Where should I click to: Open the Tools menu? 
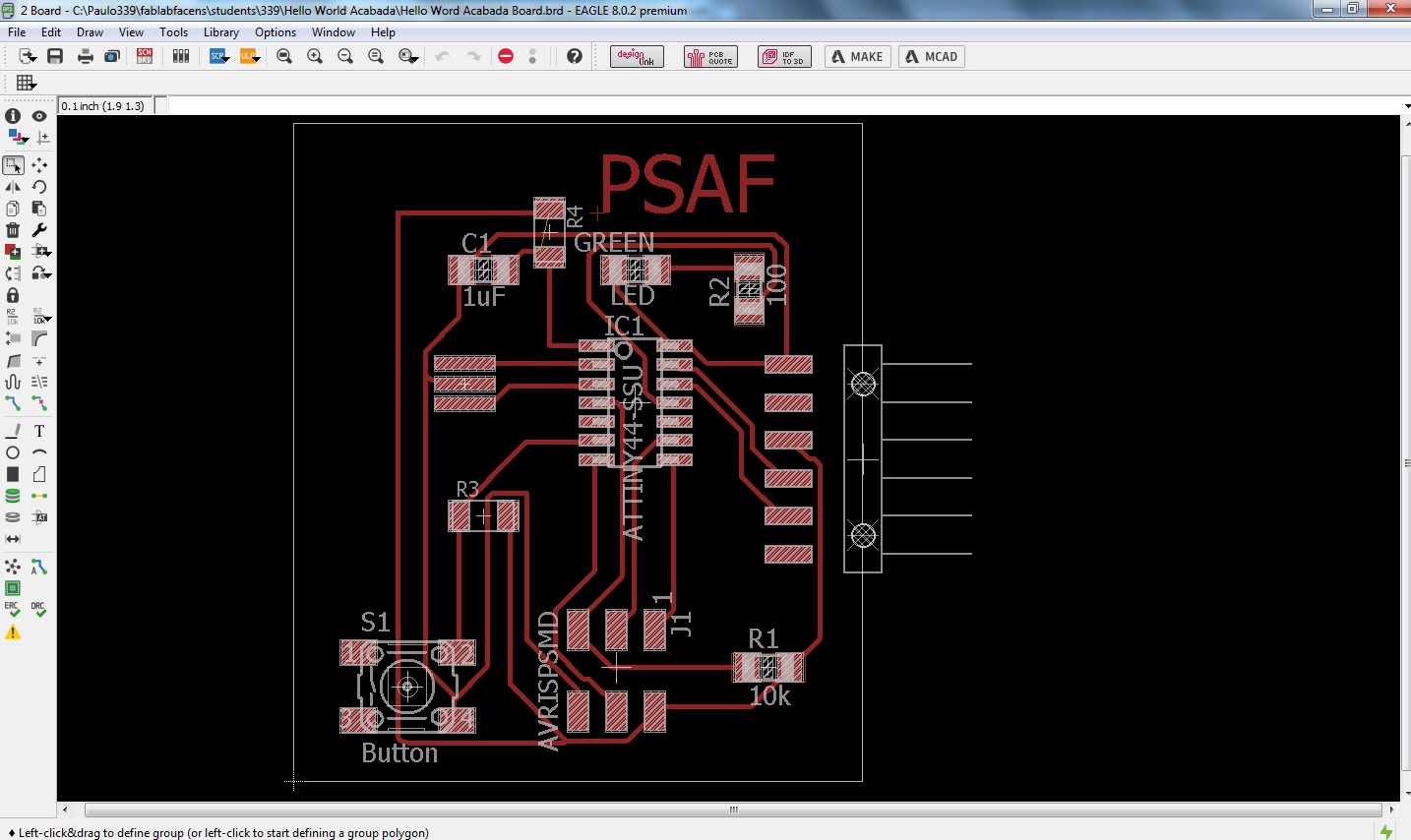(x=173, y=32)
